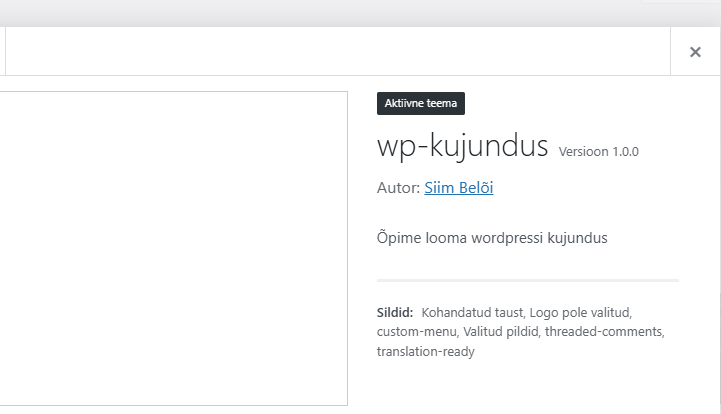Click the grey strip above the overlay
This screenshot has width=721, height=414.
click(360, 12)
